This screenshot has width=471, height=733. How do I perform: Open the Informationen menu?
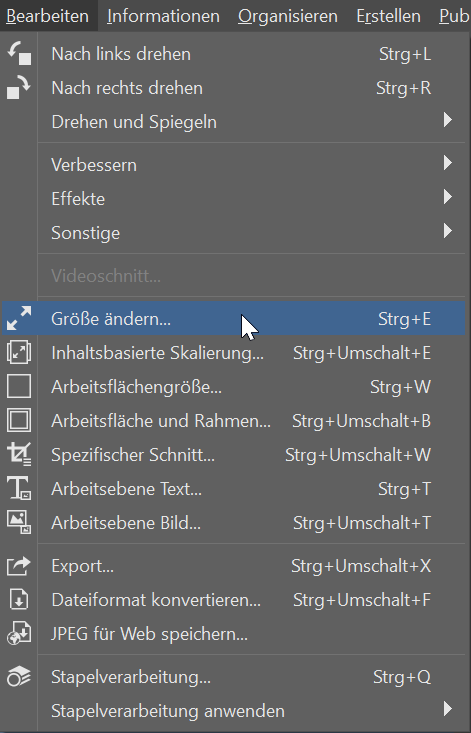164,16
